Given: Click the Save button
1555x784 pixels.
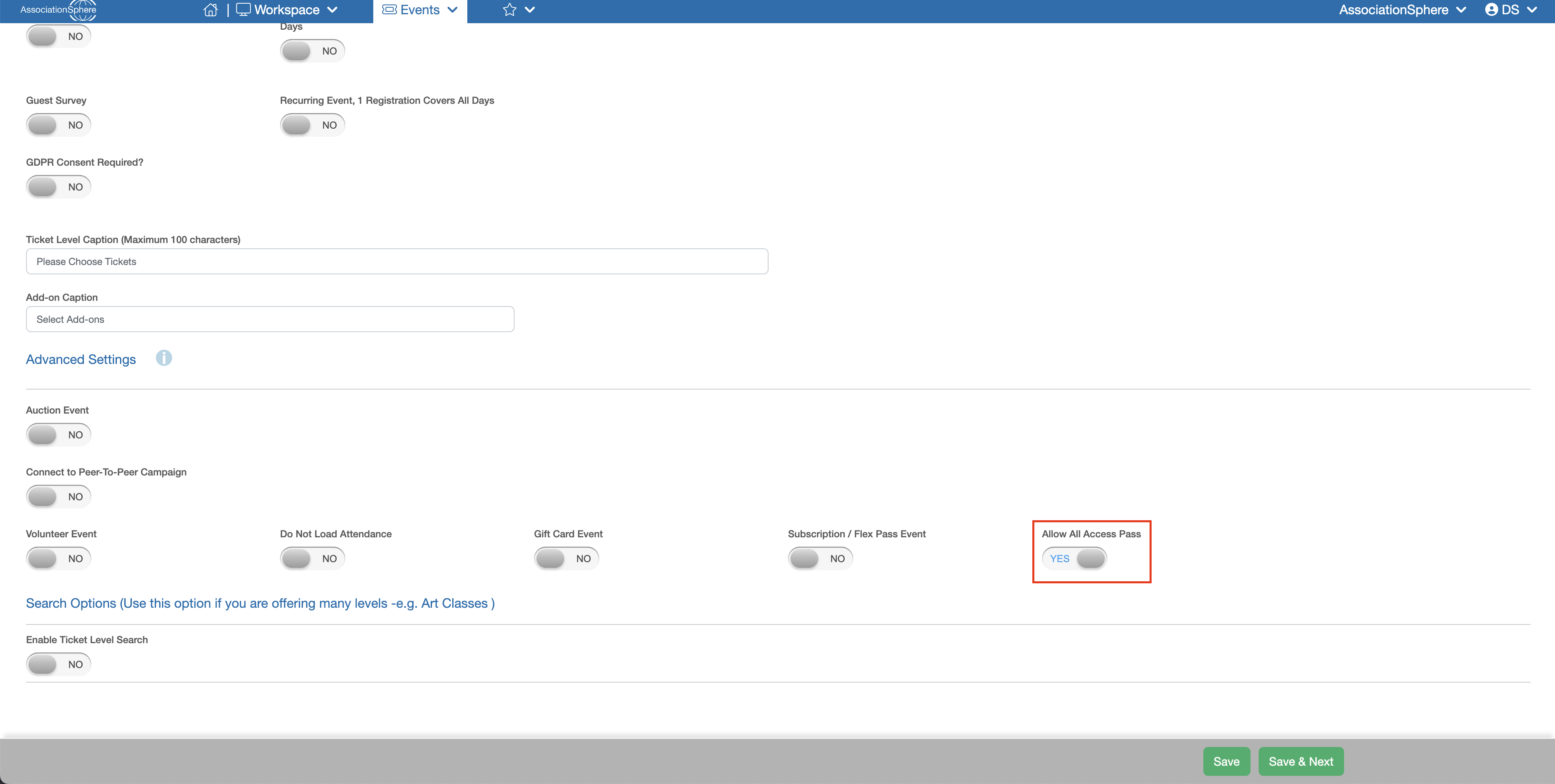Looking at the screenshot, I should point(1226,761).
